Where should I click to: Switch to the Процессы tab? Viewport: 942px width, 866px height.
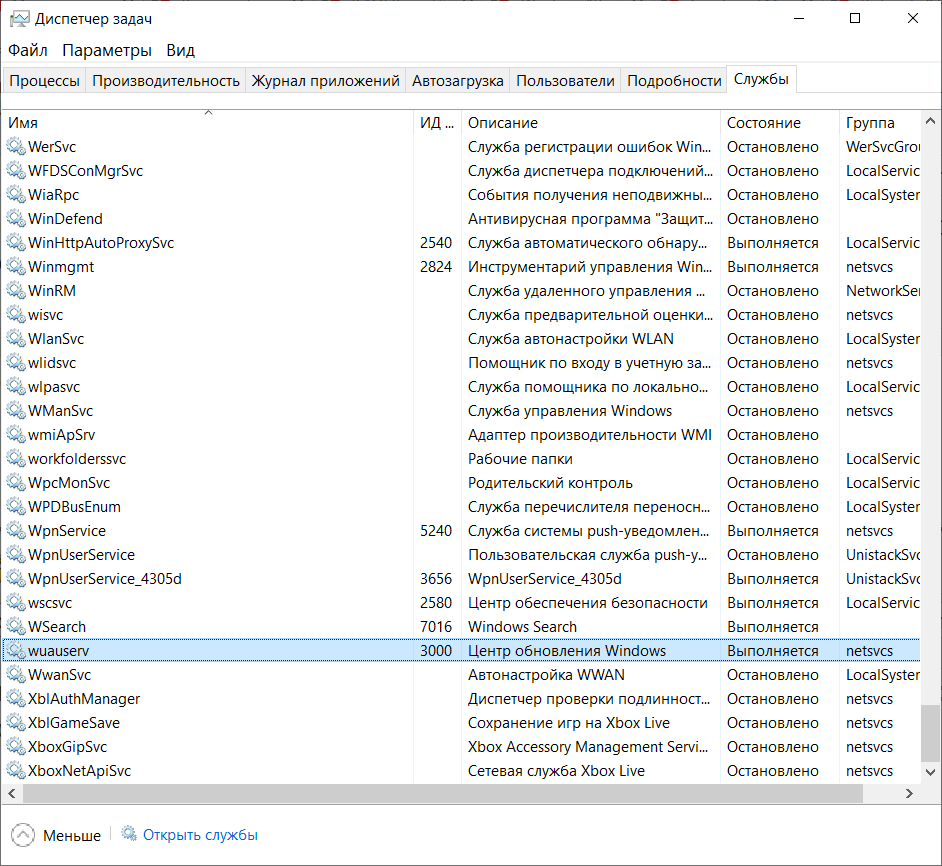tap(44, 81)
